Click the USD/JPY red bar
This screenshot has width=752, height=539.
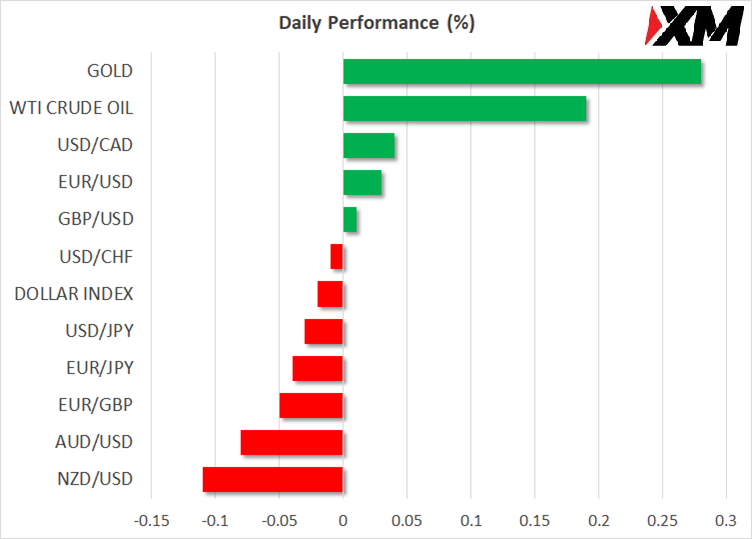324,331
